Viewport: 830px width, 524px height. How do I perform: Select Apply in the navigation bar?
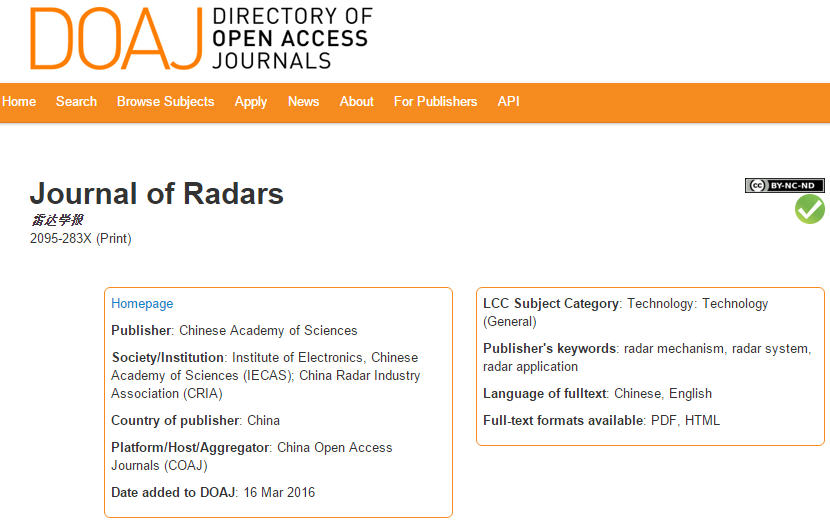point(250,101)
